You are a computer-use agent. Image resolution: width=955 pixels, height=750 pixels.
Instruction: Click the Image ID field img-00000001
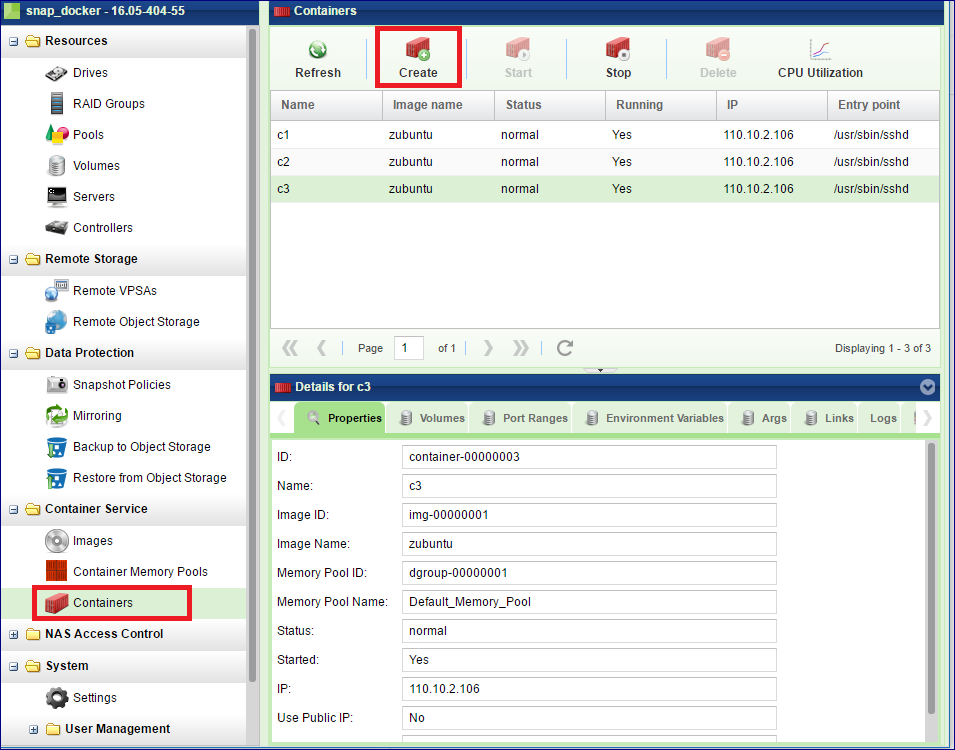pos(589,515)
